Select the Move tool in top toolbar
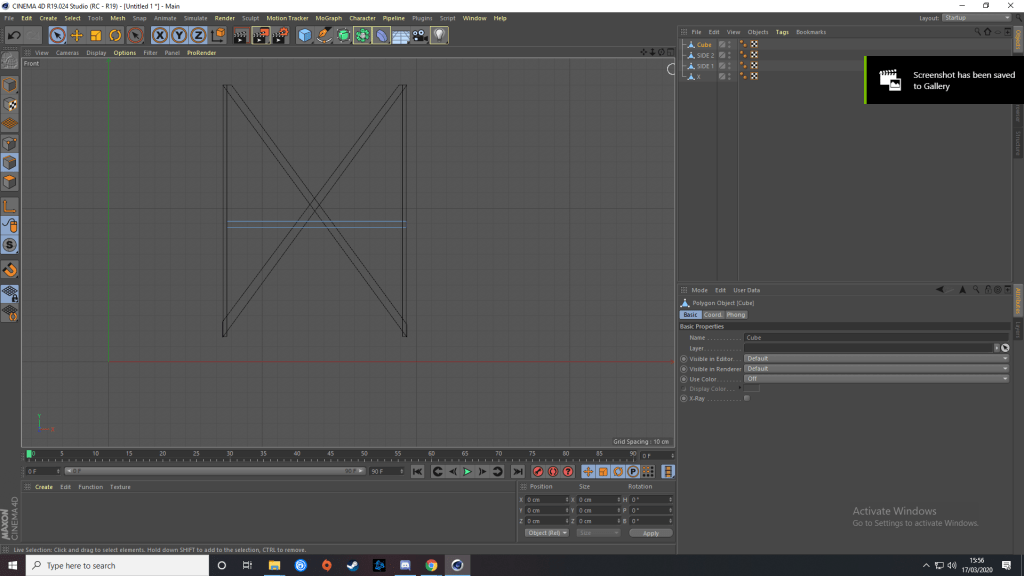1024x576 pixels. [77, 36]
